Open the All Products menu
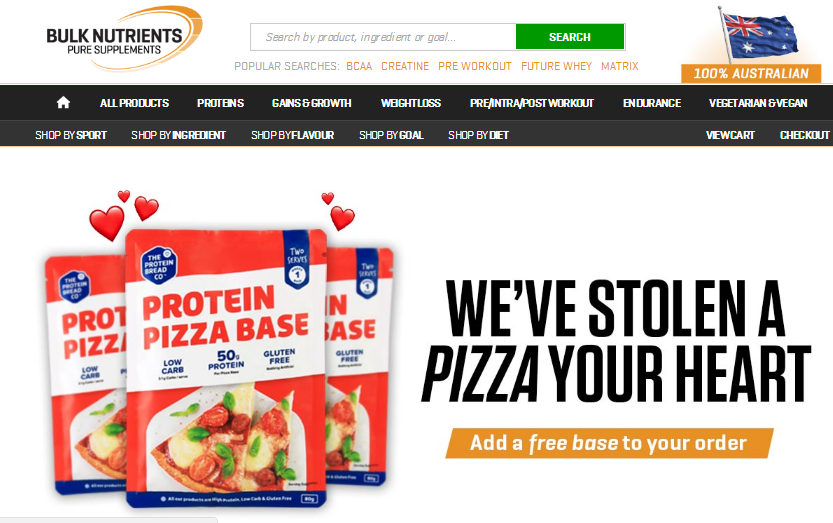This screenshot has height=523, width=833. tap(134, 103)
